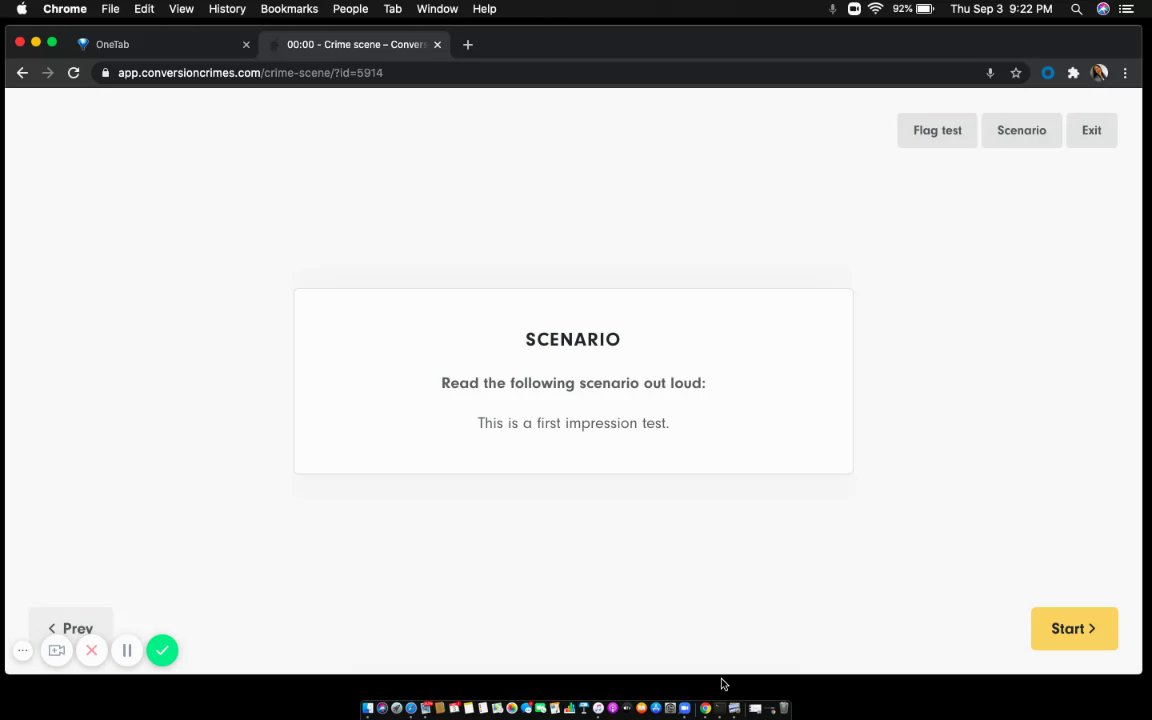Click 'This is a first impression test.' text
This screenshot has height=720, width=1152.
click(x=573, y=423)
